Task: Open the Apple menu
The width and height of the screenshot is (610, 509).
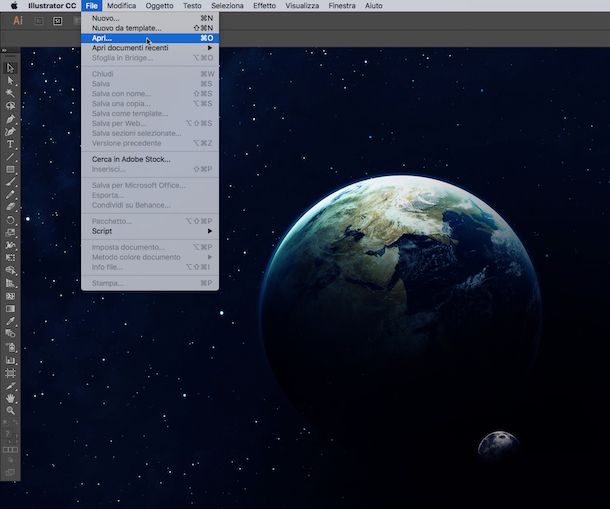Action: 14,5
